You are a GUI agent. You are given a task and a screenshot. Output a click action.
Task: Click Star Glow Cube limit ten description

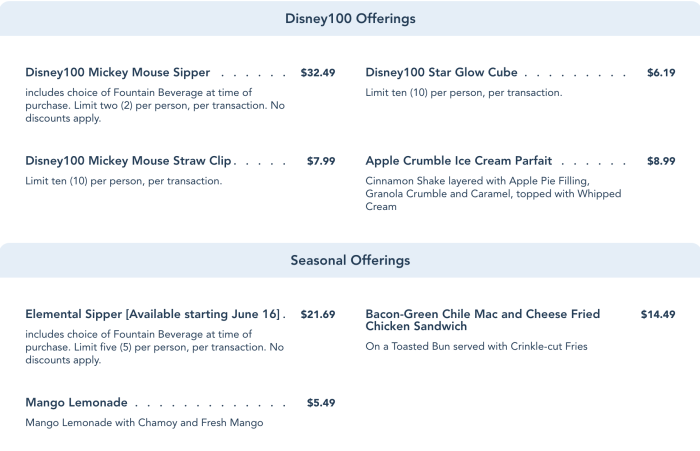pos(464,93)
